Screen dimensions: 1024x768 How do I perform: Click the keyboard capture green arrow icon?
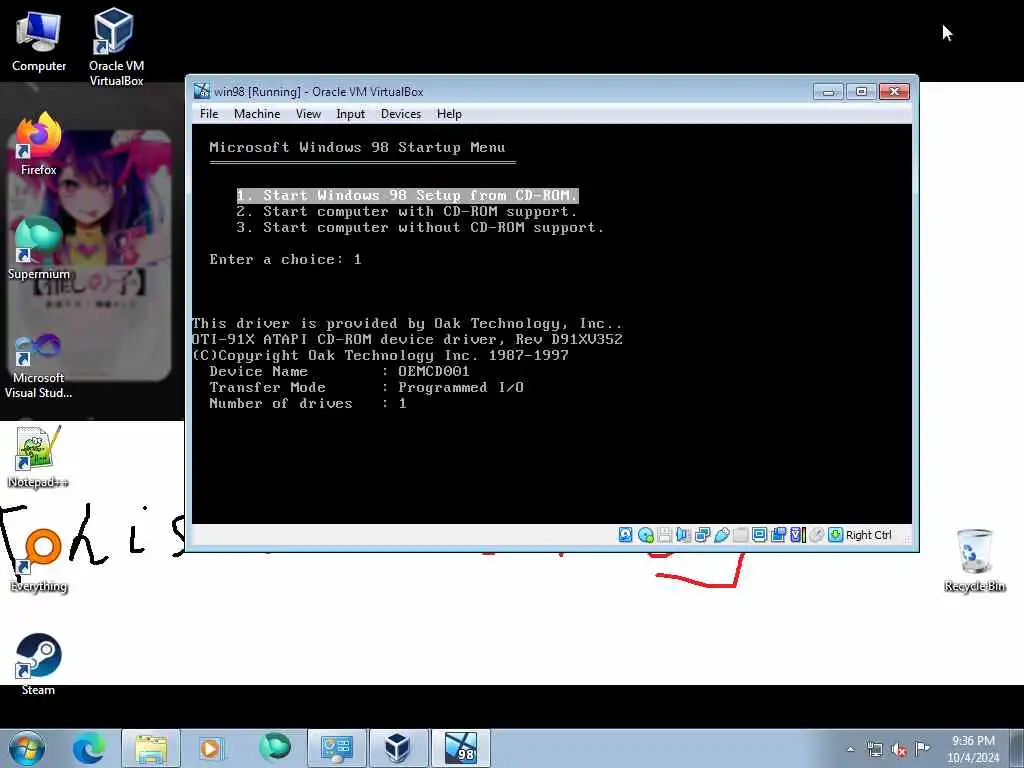[835, 535]
